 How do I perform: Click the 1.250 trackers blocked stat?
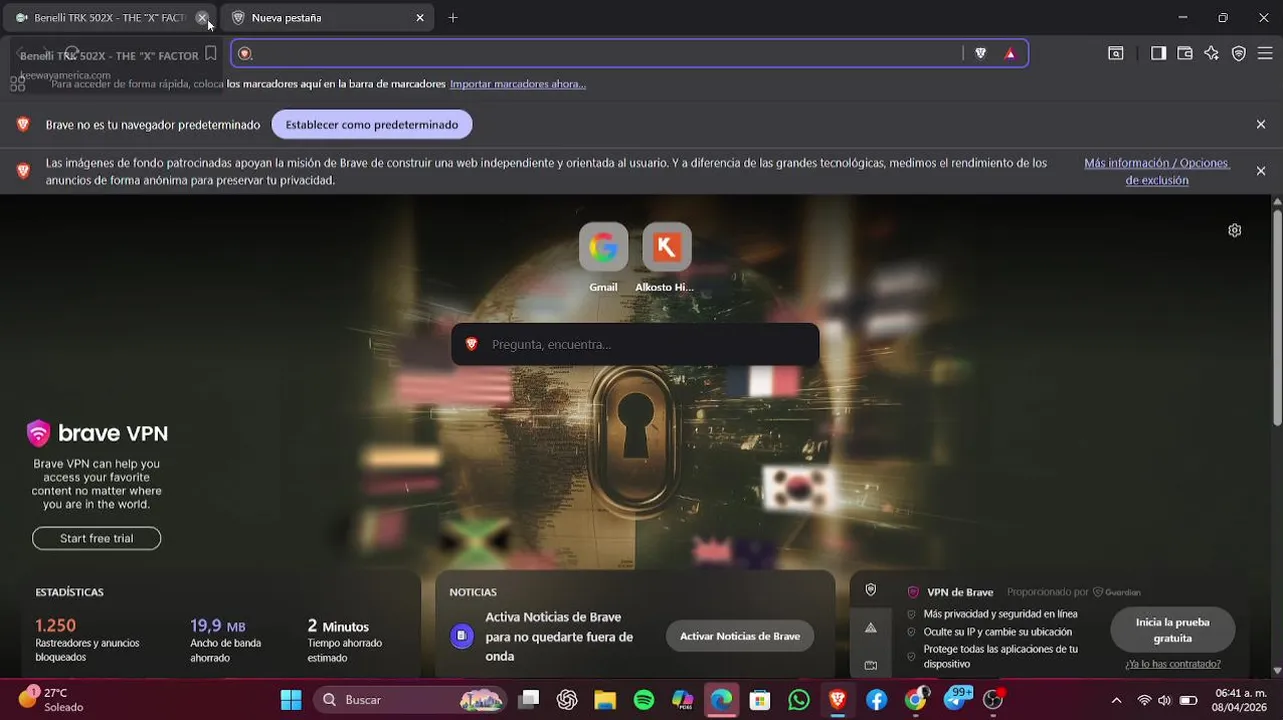pos(88,640)
